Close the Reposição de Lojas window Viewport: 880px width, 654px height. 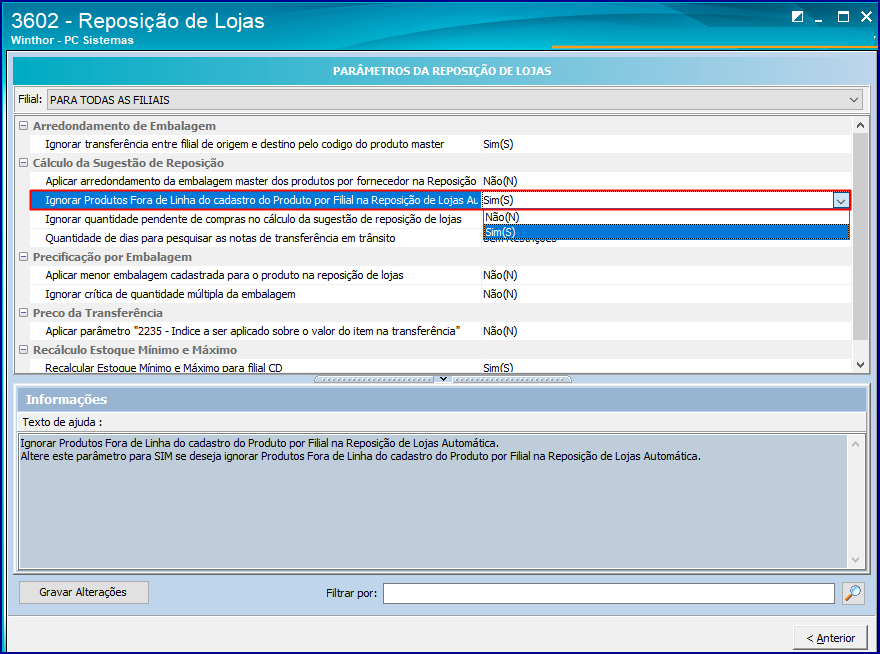[x=867, y=17]
